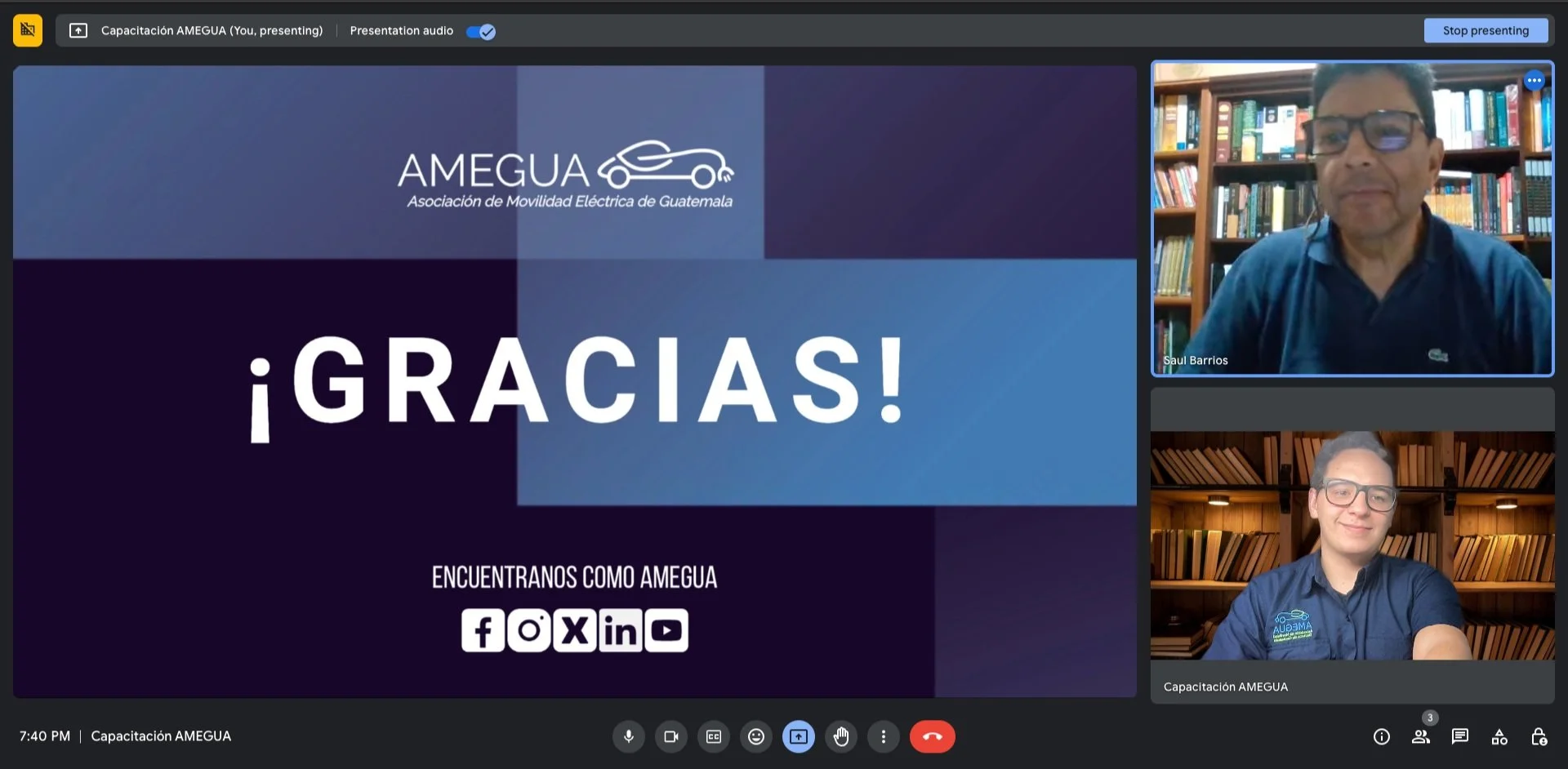Open more options on Saul Barrios tile
The height and width of the screenshot is (769, 1568).
pyautogui.click(x=1534, y=81)
